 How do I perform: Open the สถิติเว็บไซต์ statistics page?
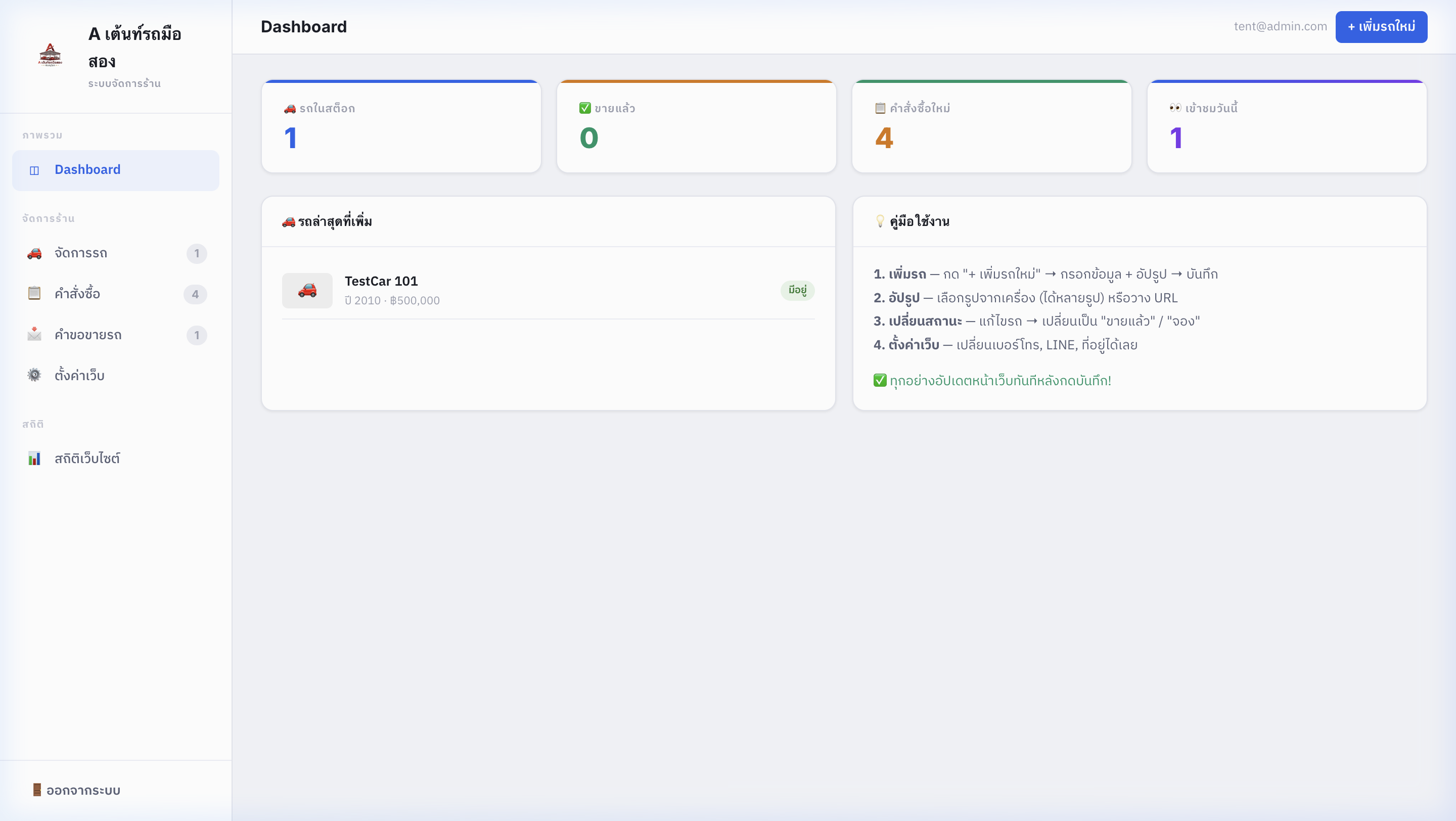(x=87, y=458)
